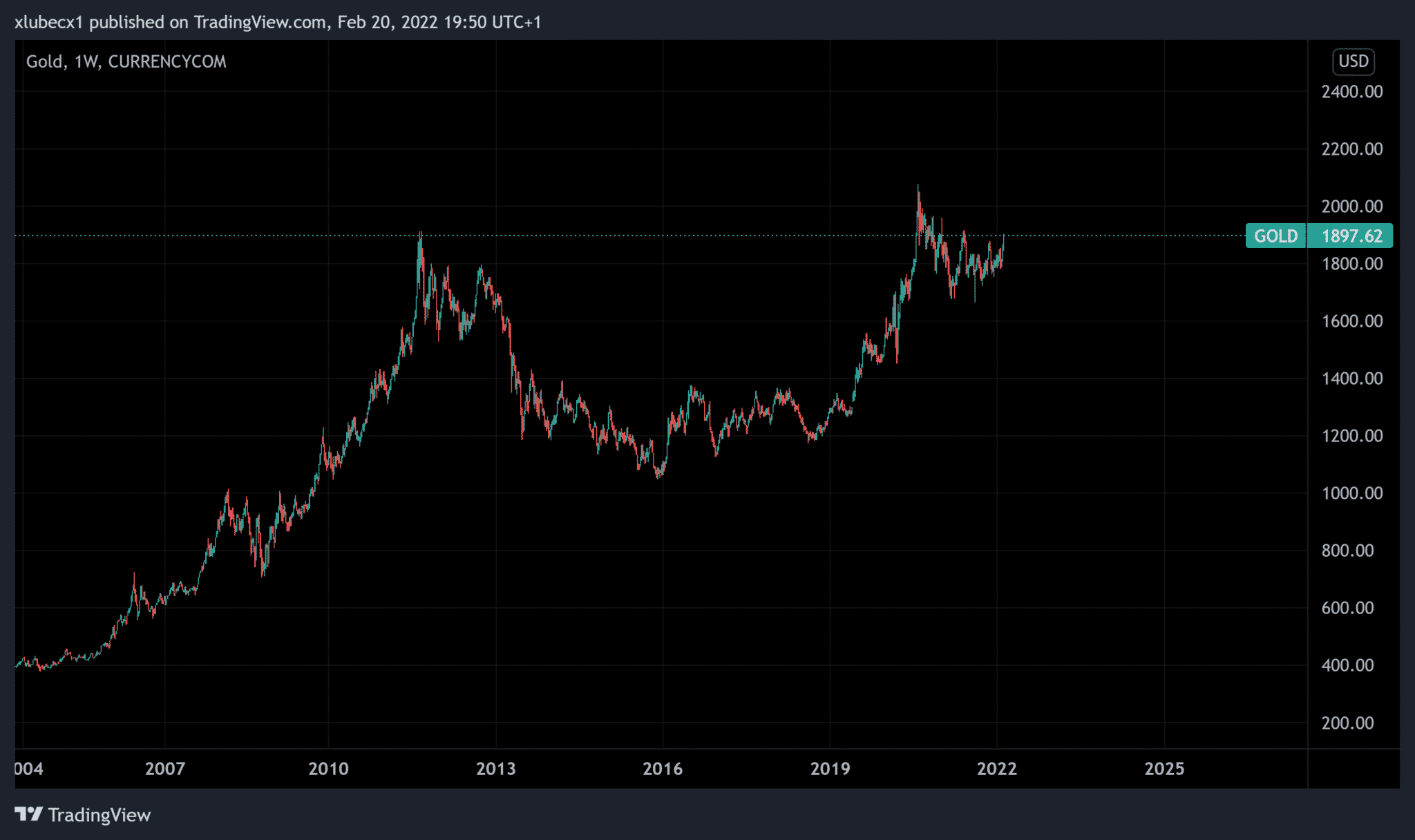Click the 2022 time axis label
The width and height of the screenshot is (1415, 840).
(997, 769)
